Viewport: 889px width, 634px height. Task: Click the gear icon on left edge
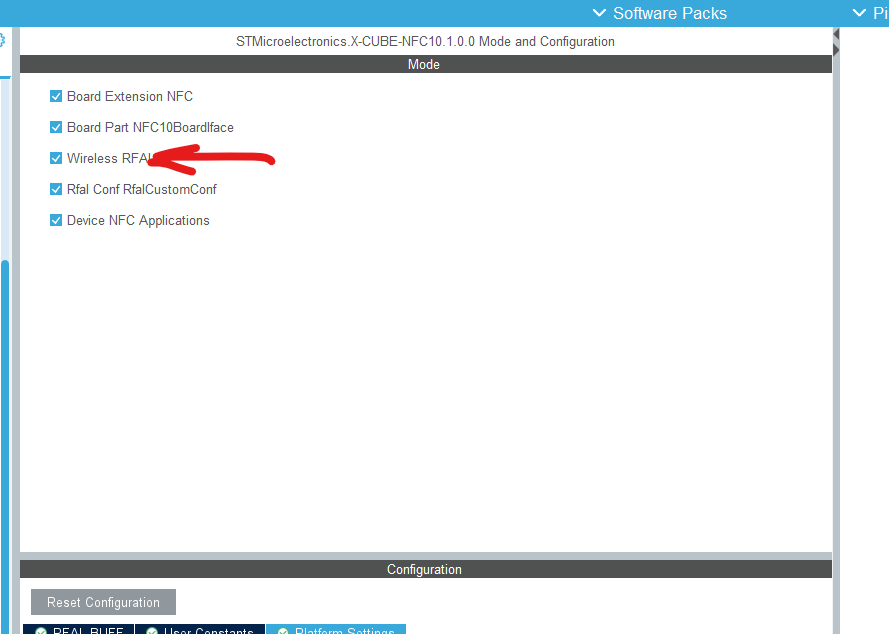[2, 40]
